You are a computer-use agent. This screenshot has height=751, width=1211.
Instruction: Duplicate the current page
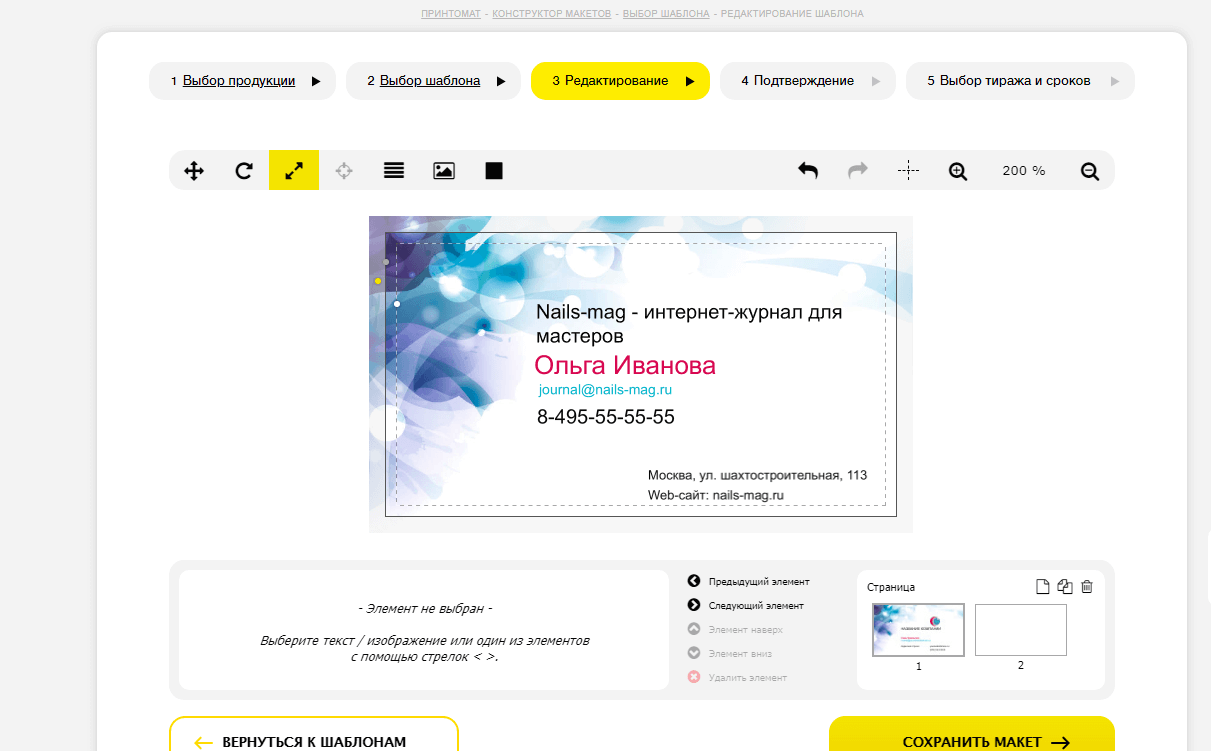[x=1065, y=587]
